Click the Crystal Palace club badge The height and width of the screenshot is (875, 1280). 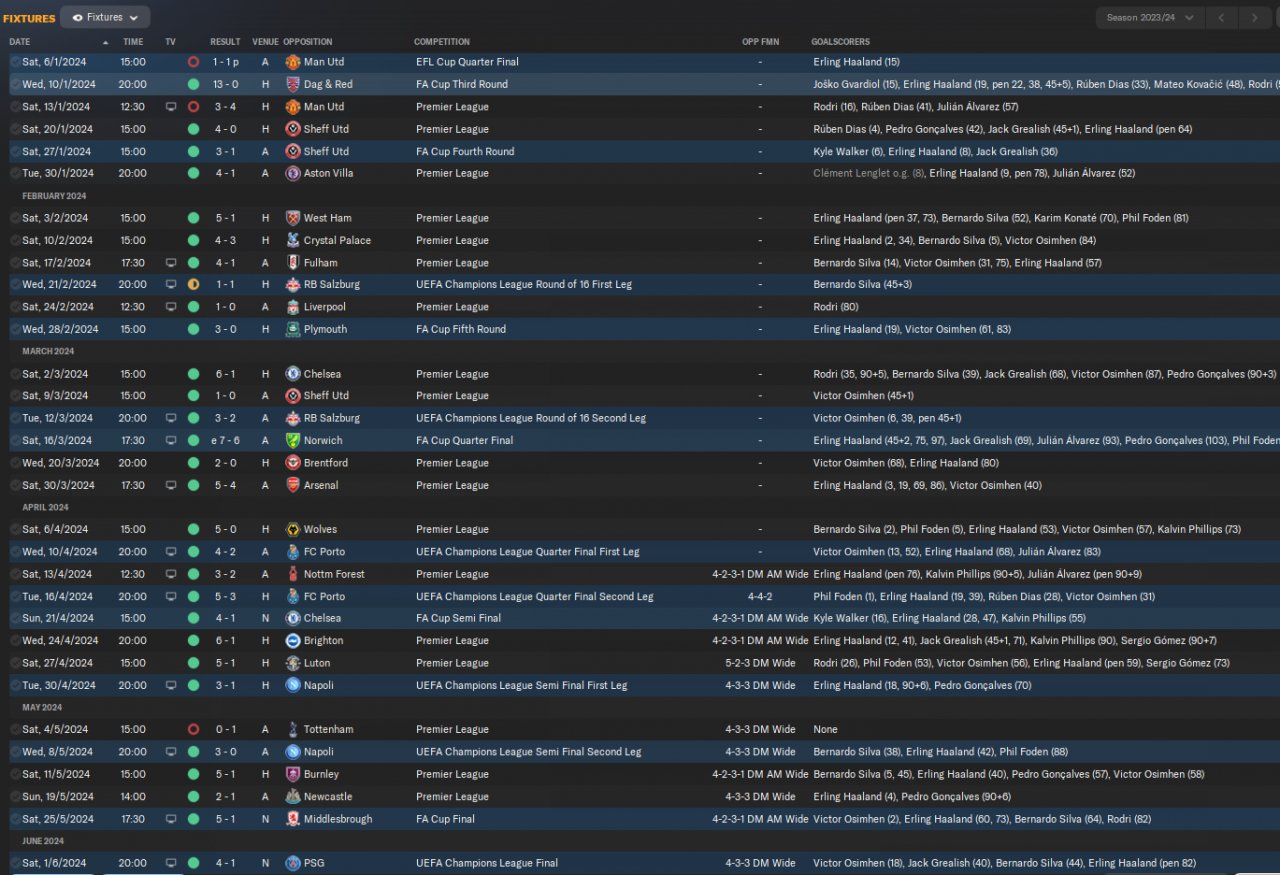[x=293, y=240]
